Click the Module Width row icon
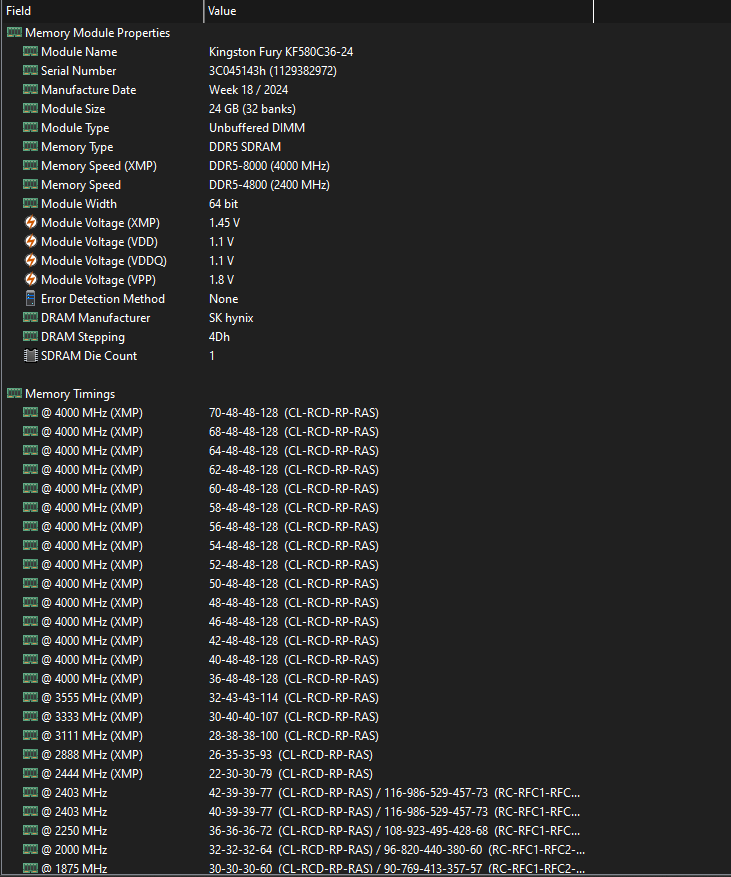Image resolution: width=731 pixels, height=877 pixels. 30,204
